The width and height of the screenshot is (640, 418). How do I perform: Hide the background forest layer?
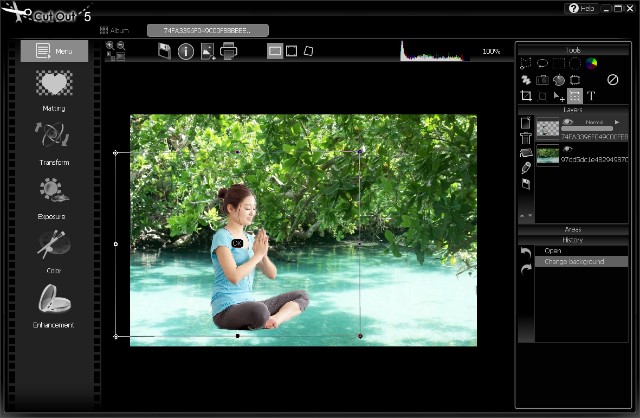click(567, 149)
